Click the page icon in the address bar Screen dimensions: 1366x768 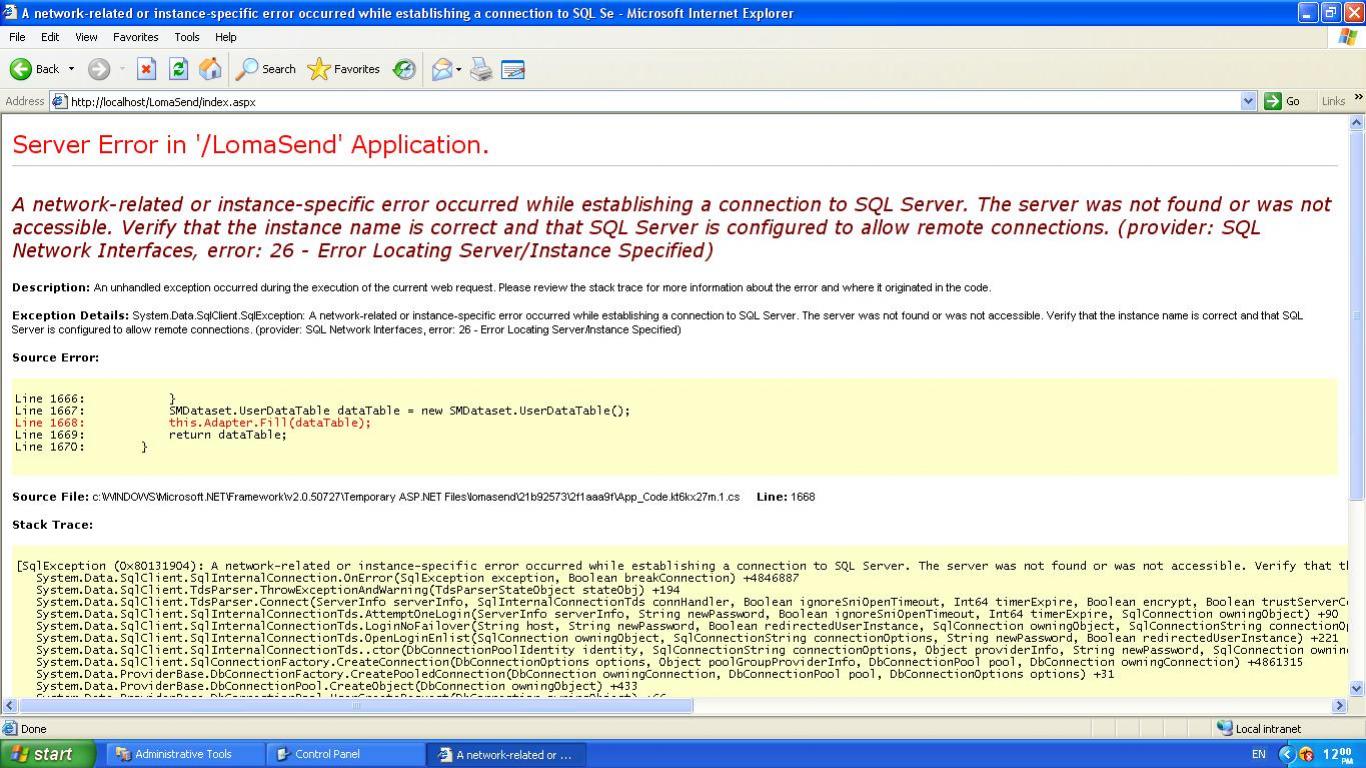coord(59,101)
